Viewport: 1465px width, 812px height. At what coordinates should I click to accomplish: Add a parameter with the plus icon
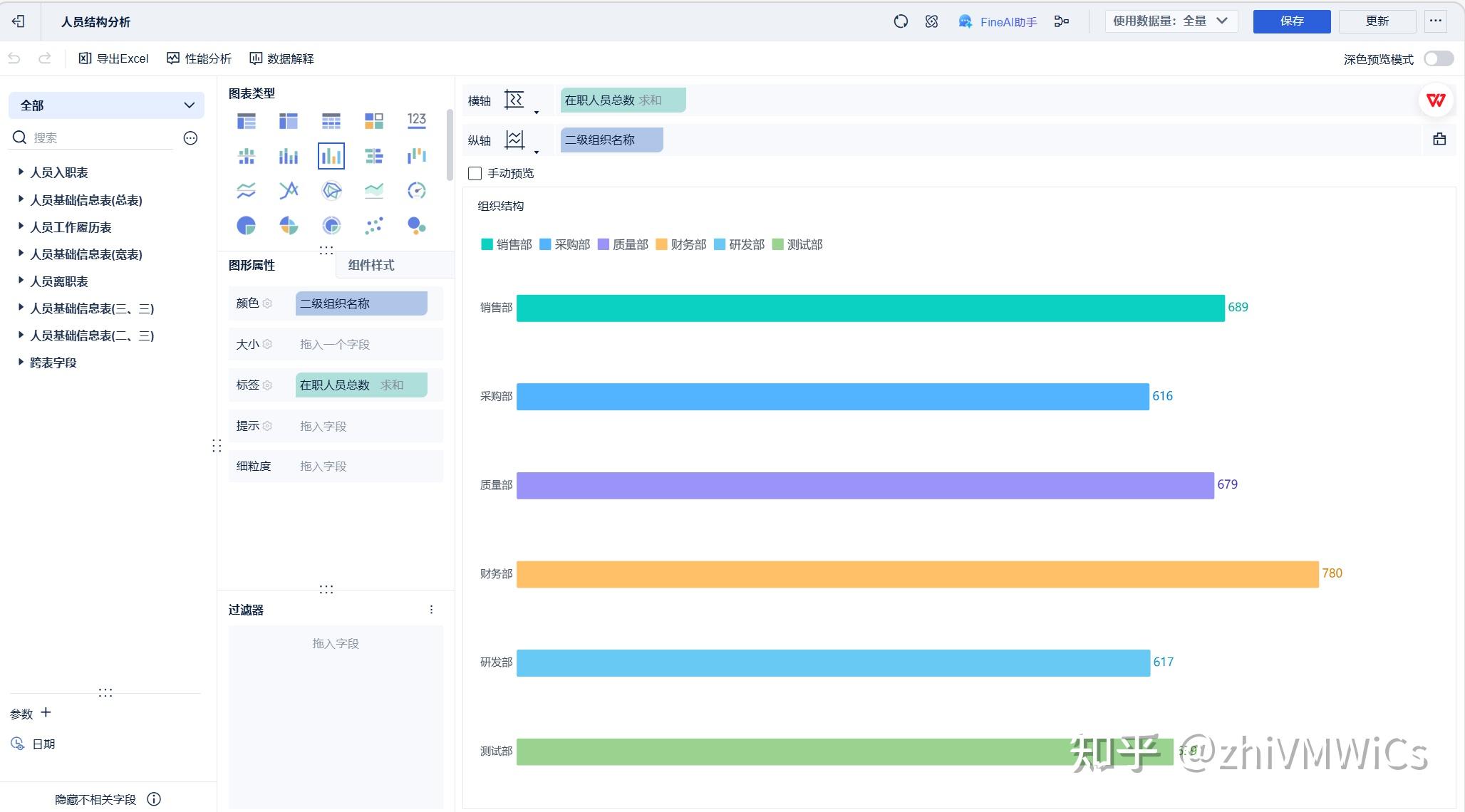pyautogui.click(x=46, y=713)
